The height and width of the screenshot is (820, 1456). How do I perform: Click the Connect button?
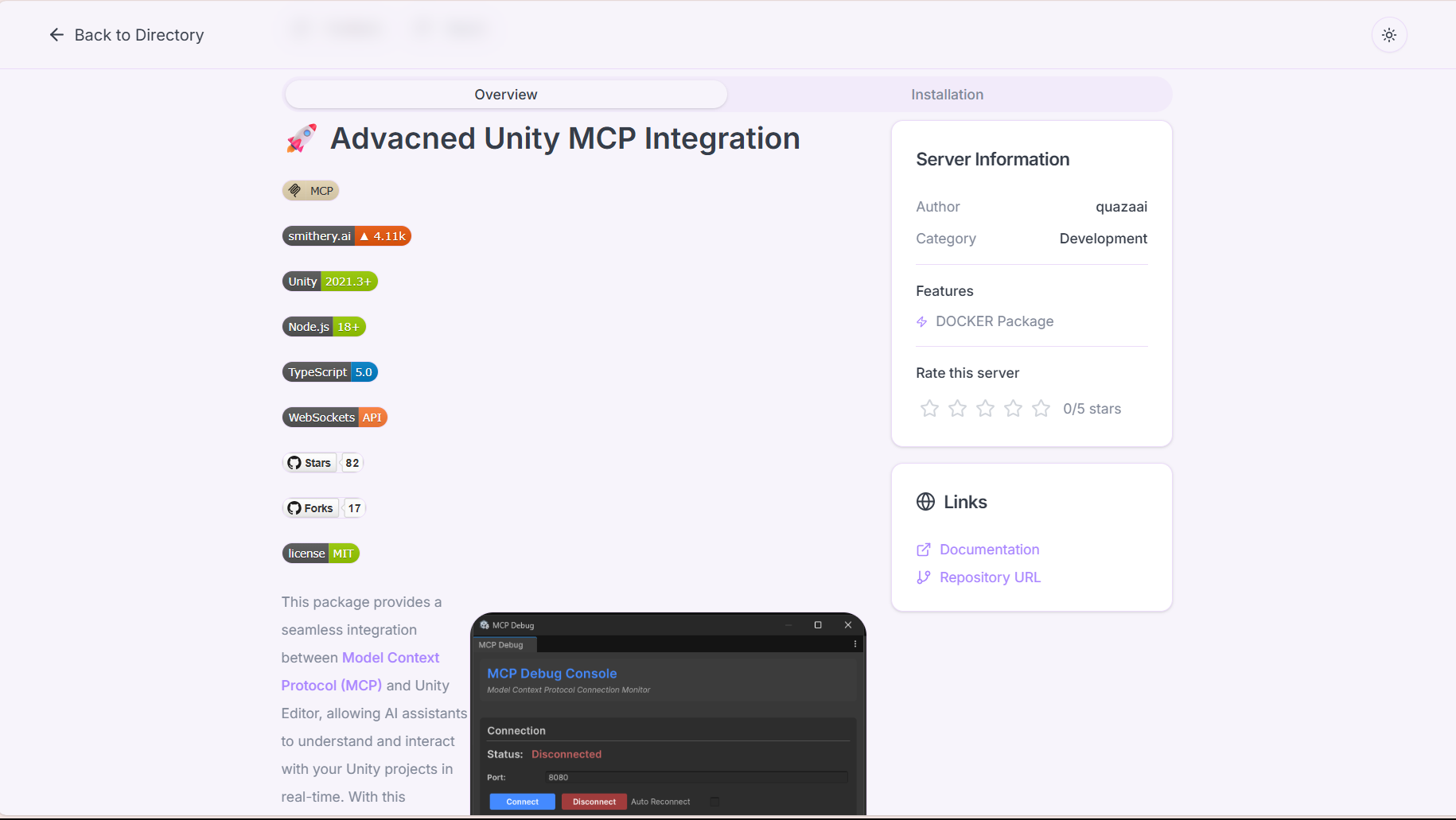pyautogui.click(x=522, y=801)
